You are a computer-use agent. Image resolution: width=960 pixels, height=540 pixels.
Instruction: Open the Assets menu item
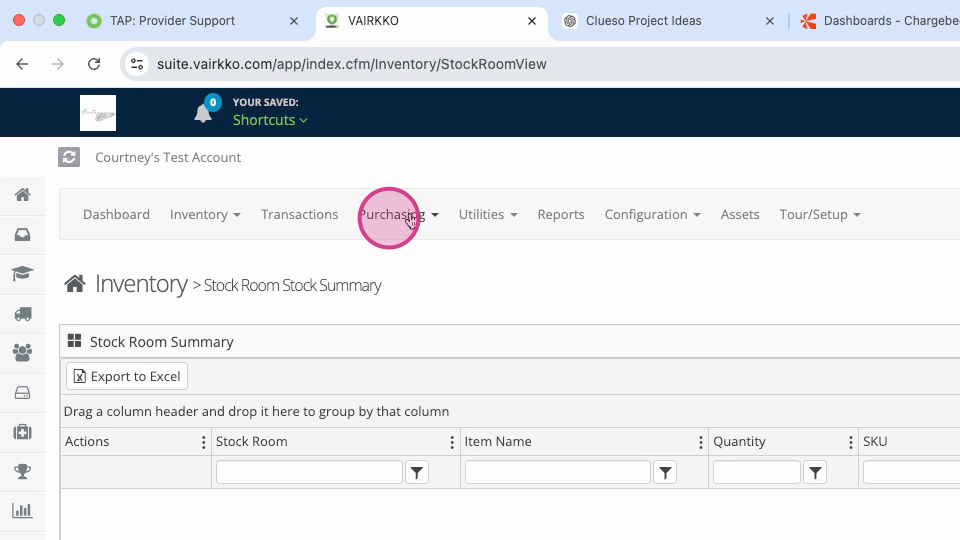click(740, 214)
